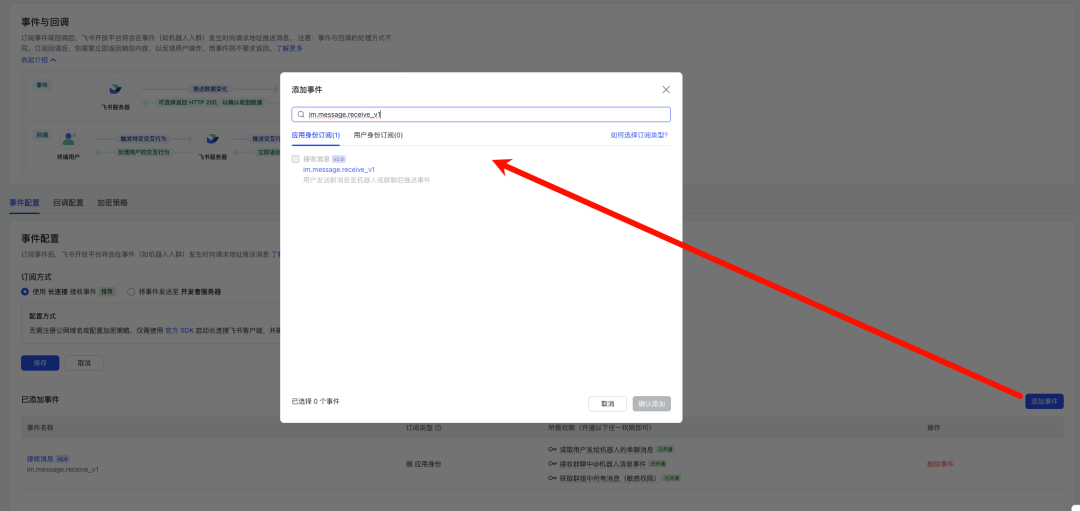Image resolution: width=1080 pixels, height=511 pixels.
Task: Tick the 接收消息 checkbox in the dialog
Action: 295,159
